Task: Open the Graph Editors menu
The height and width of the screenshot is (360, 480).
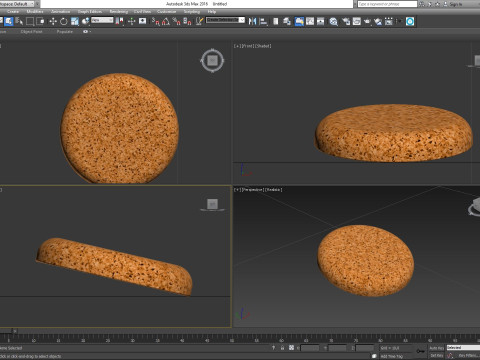Action: point(90,12)
